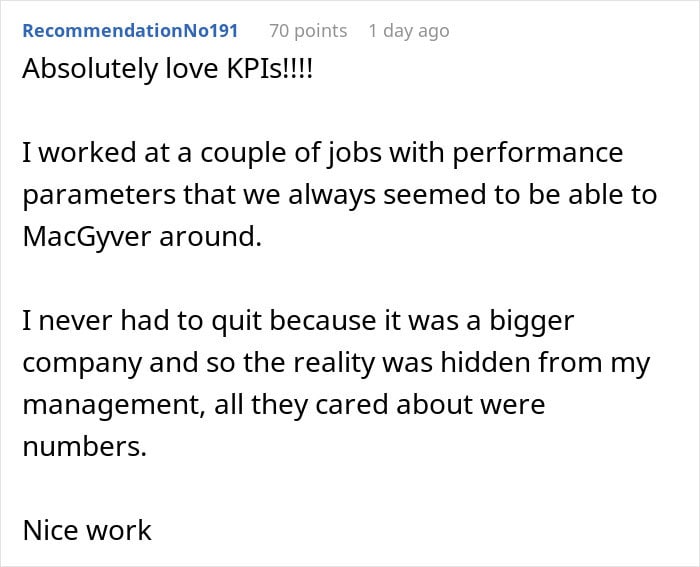Open the RecommendationNo191 user profile
This screenshot has width=700, height=567.
130,31
